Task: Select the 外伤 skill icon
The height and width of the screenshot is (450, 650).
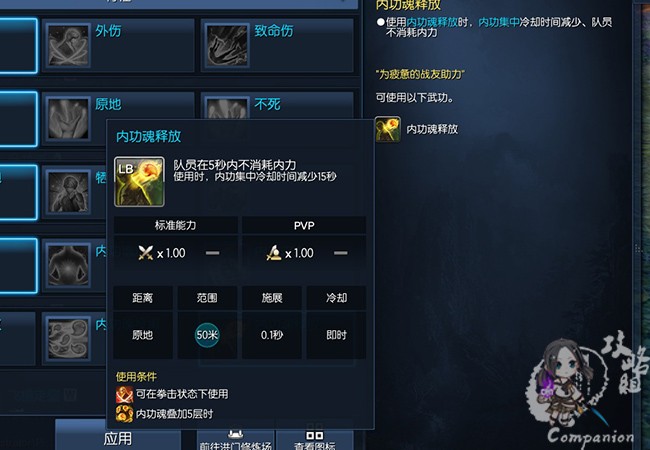Action: point(68,45)
